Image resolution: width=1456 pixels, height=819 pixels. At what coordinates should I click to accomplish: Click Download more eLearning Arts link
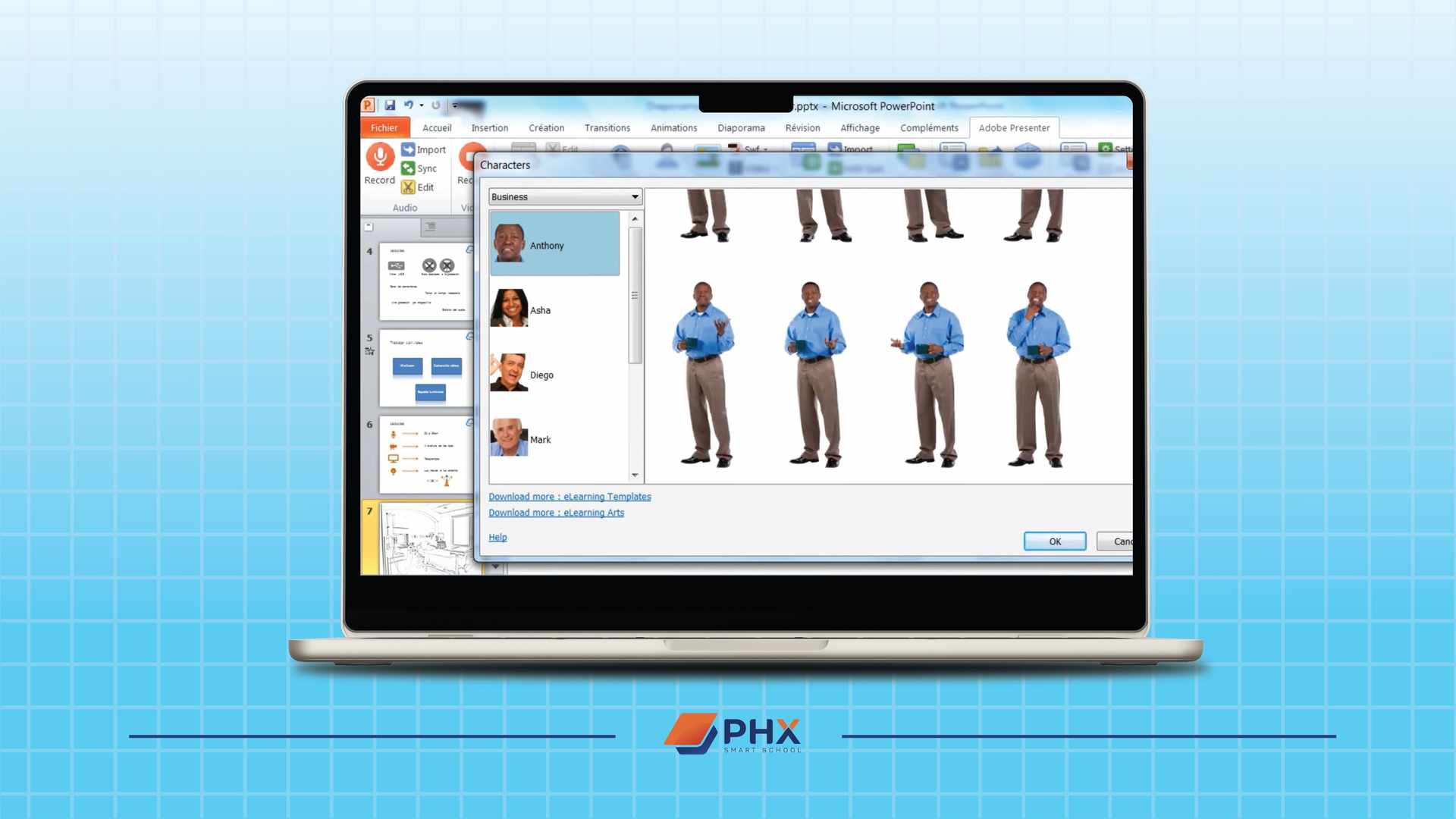coord(556,512)
